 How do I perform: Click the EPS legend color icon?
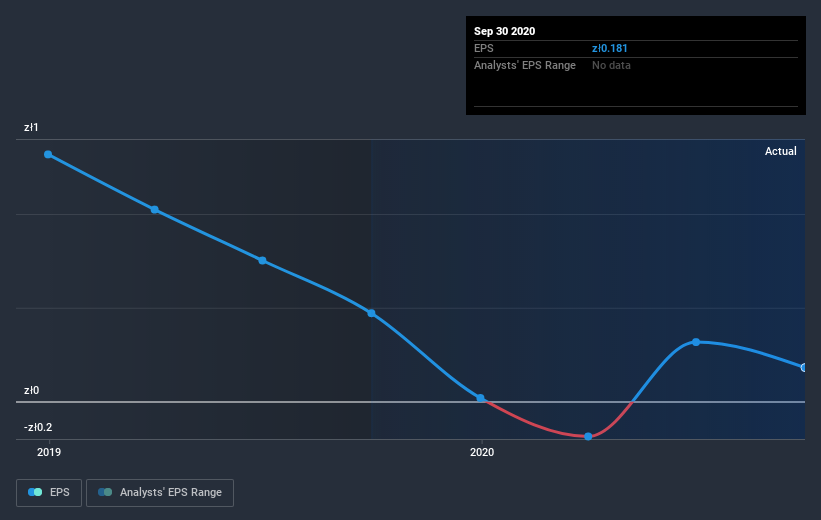tap(35, 492)
